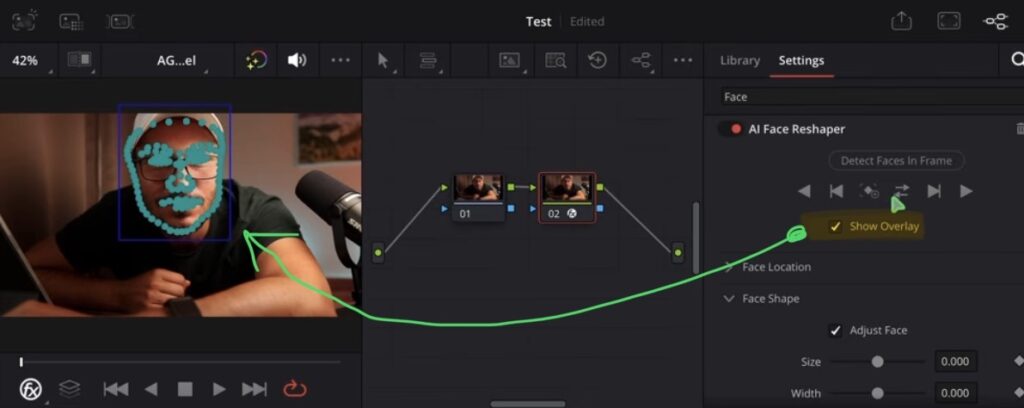The height and width of the screenshot is (408, 1024).
Task: Delete the AI Face Reshaper effect
Action: 1019,129
